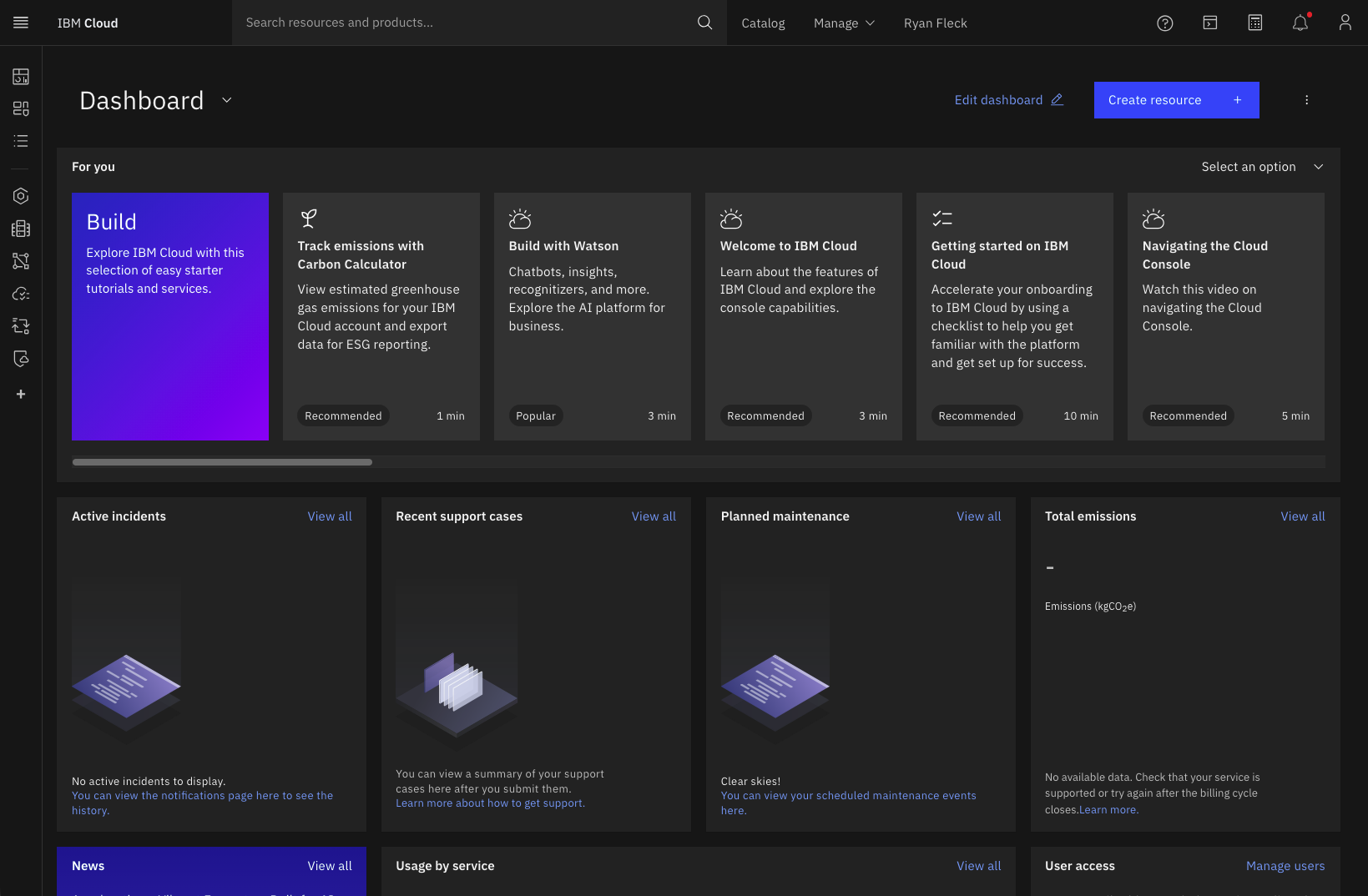The image size is (1368, 896).
Task: Open the resource list icon in sidebar
Action: click(21, 141)
